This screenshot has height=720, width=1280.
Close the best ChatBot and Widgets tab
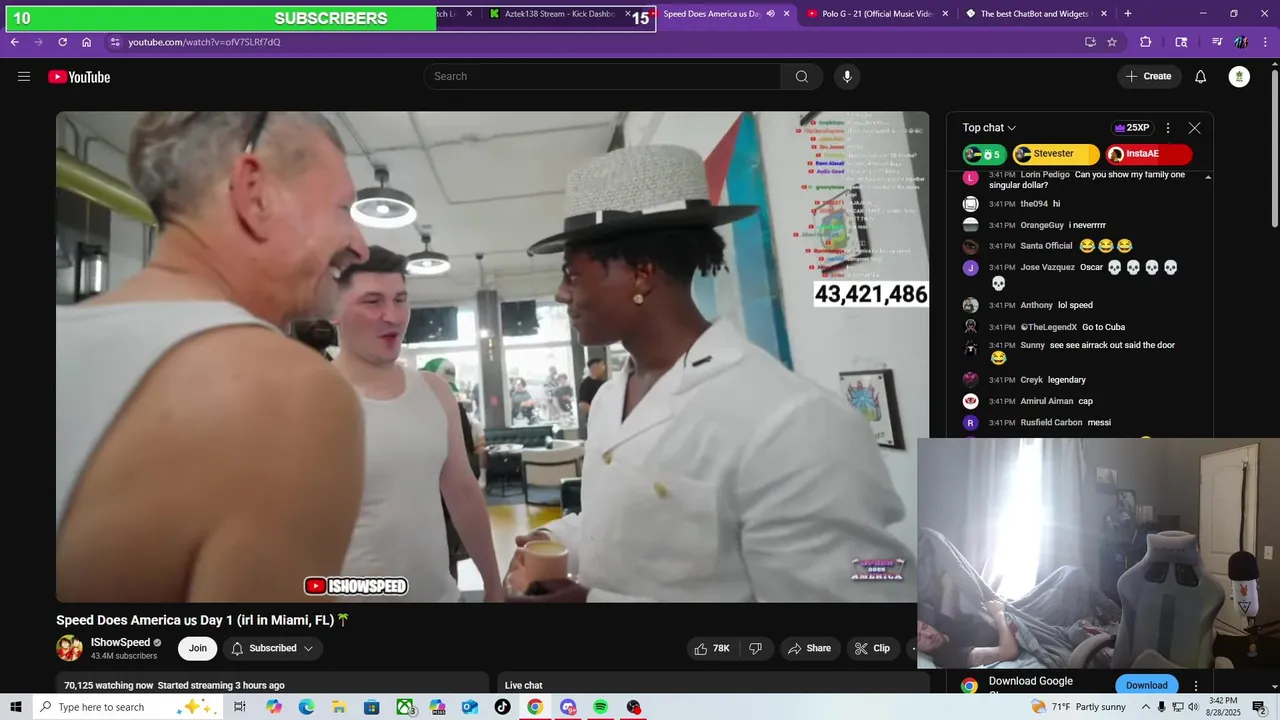click(x=1104, y=14)
